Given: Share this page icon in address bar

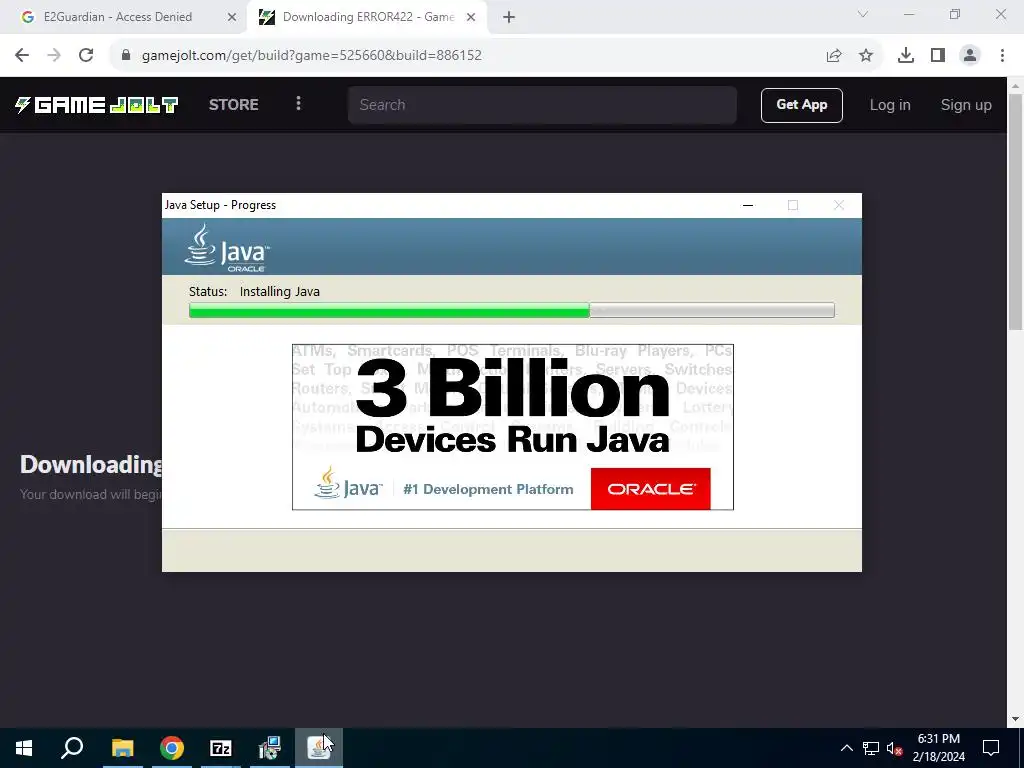Looking at the screenshot, I should pyautogui.click(x=834, y=56).
